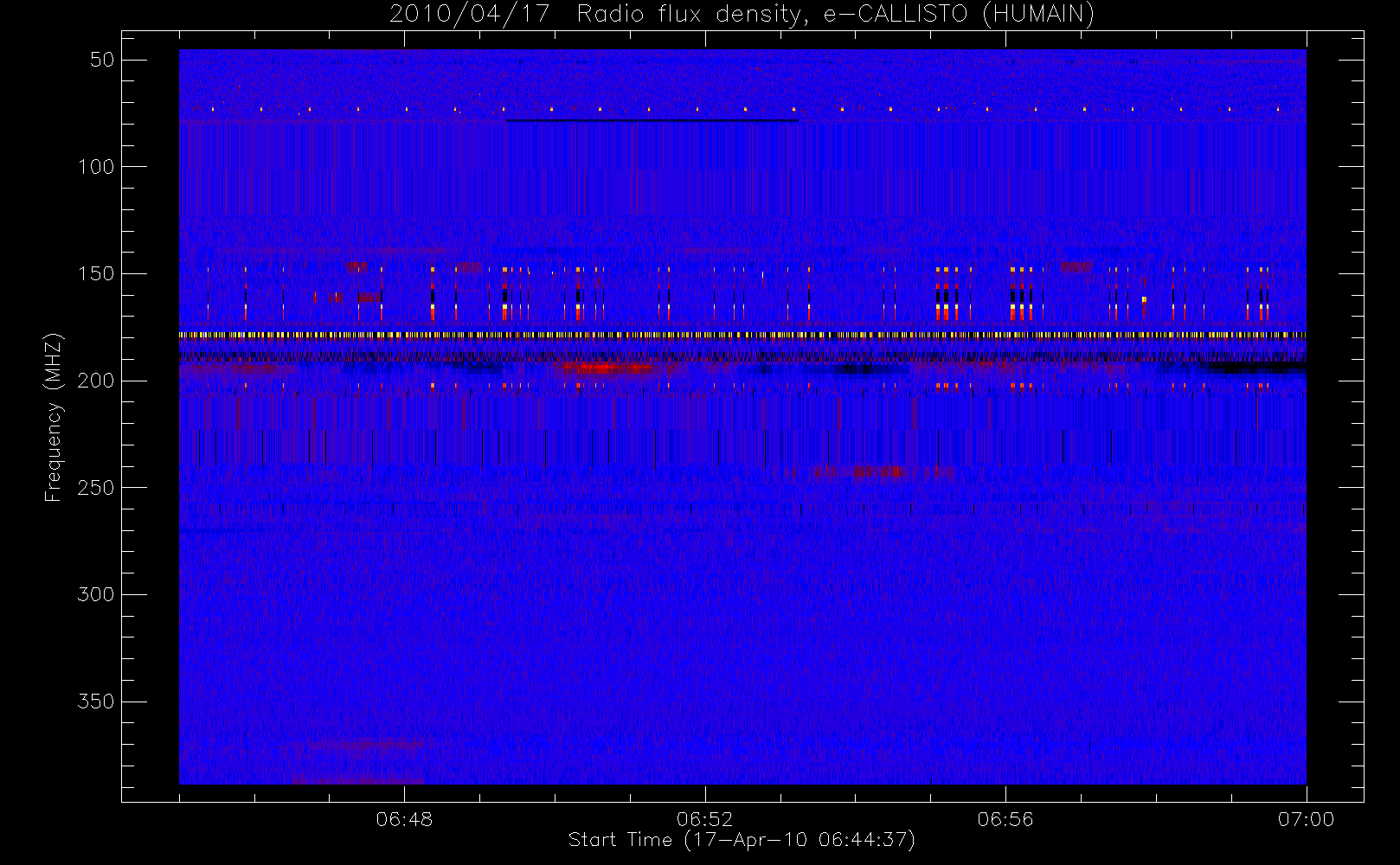Click the "Start Time (17-Apr-10 06:44:37)" label
1400x865 pixels.
pos(742,840)
